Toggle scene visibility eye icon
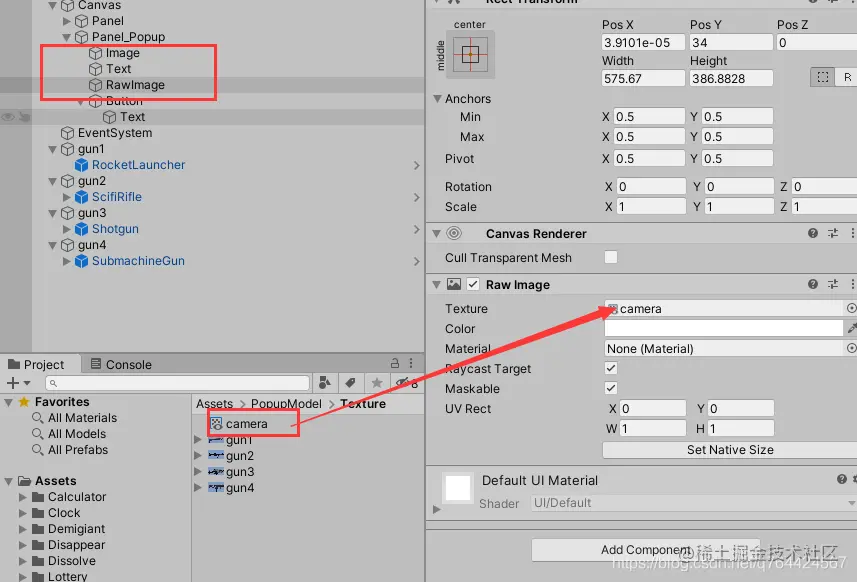Viewport: 857px width, 582px height. click(8, 117)
